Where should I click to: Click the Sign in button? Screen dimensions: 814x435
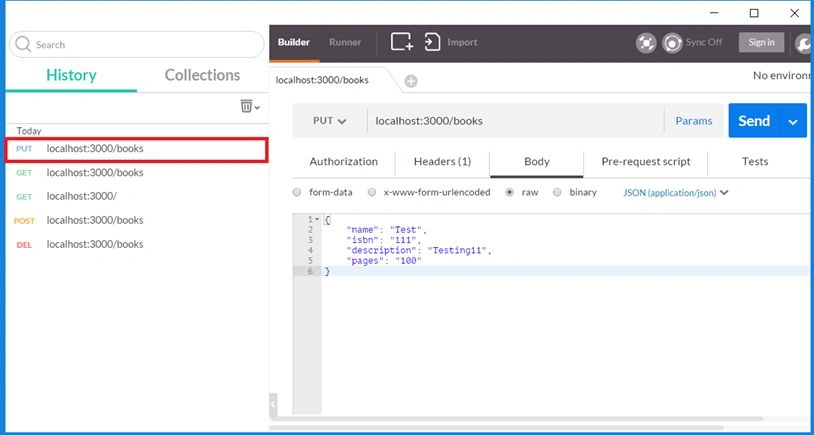pos(762,43)
